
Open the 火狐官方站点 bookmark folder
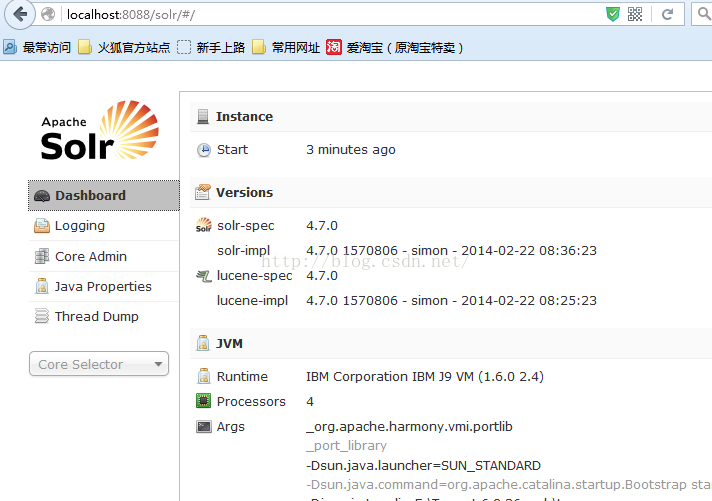(x=124, y=47)
